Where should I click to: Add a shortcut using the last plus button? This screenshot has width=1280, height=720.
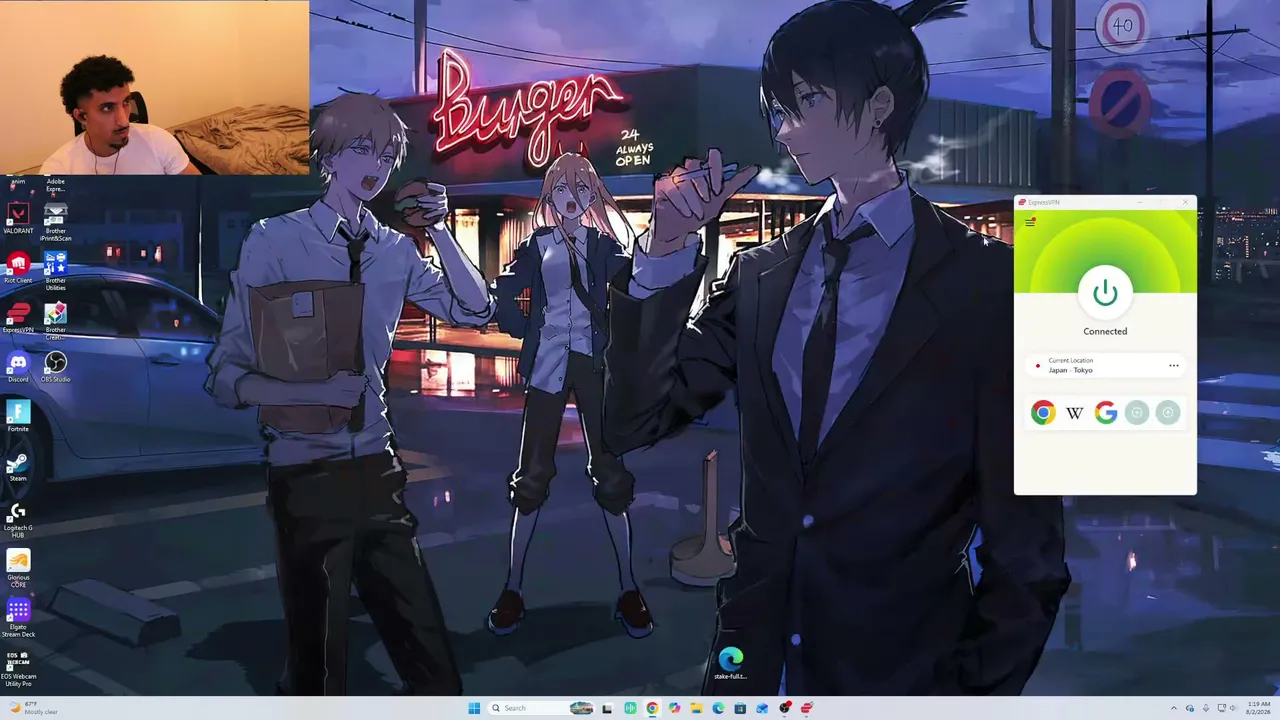(1167, 412)
